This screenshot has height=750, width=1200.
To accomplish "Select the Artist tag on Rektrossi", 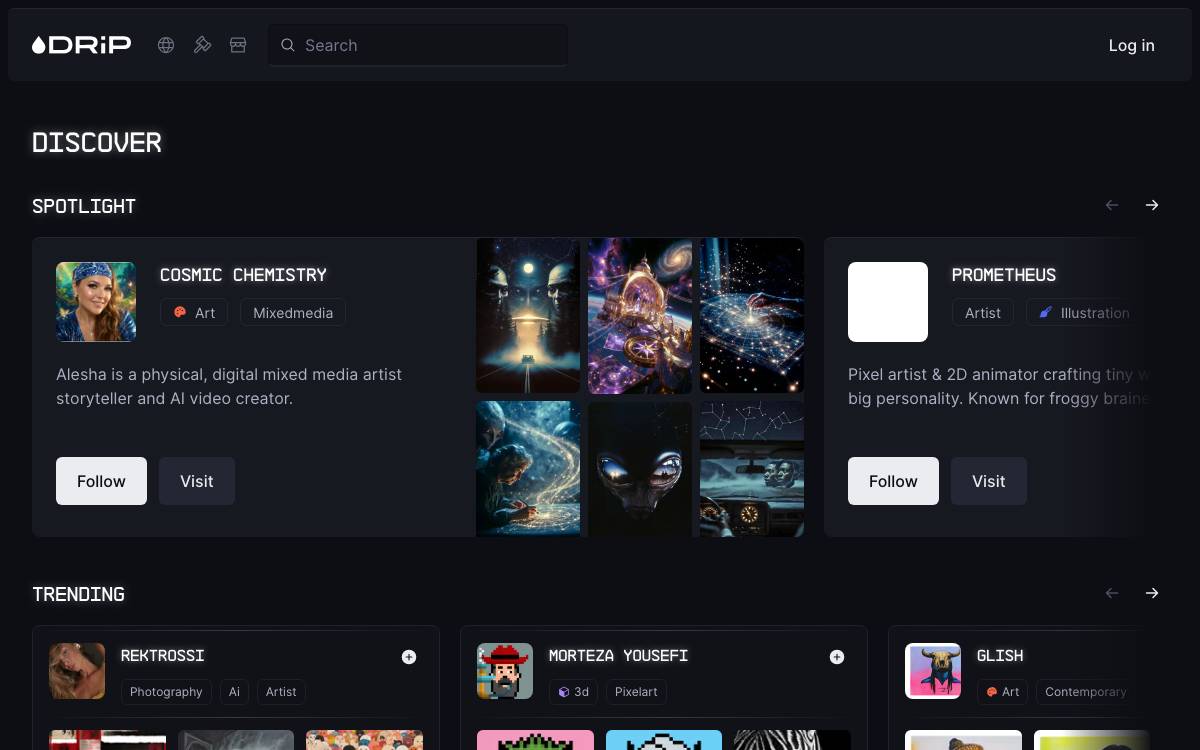I will (x=281, y=691).
